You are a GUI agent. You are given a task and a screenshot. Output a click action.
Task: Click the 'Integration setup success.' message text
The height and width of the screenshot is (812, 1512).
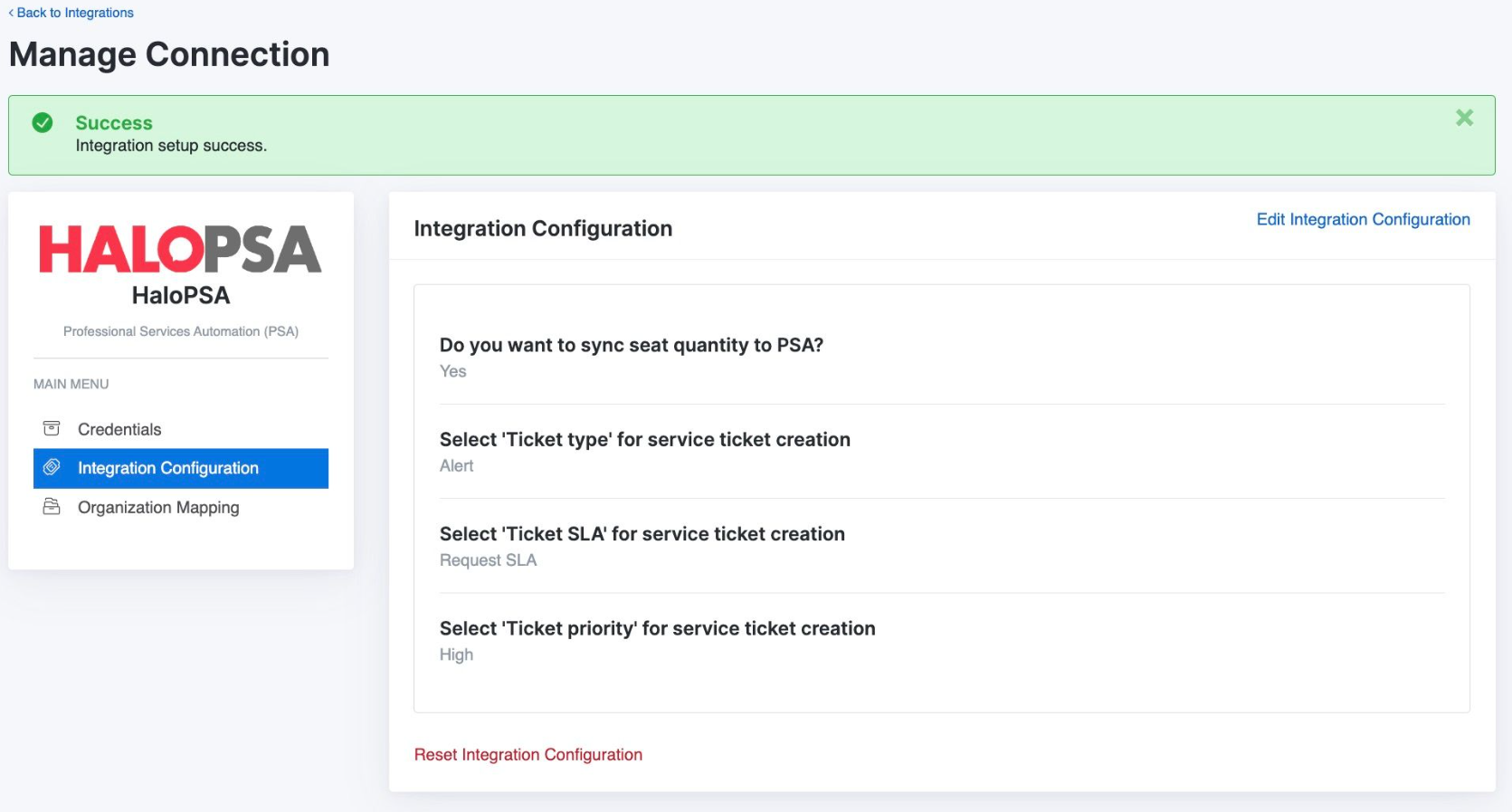[171, 146]
